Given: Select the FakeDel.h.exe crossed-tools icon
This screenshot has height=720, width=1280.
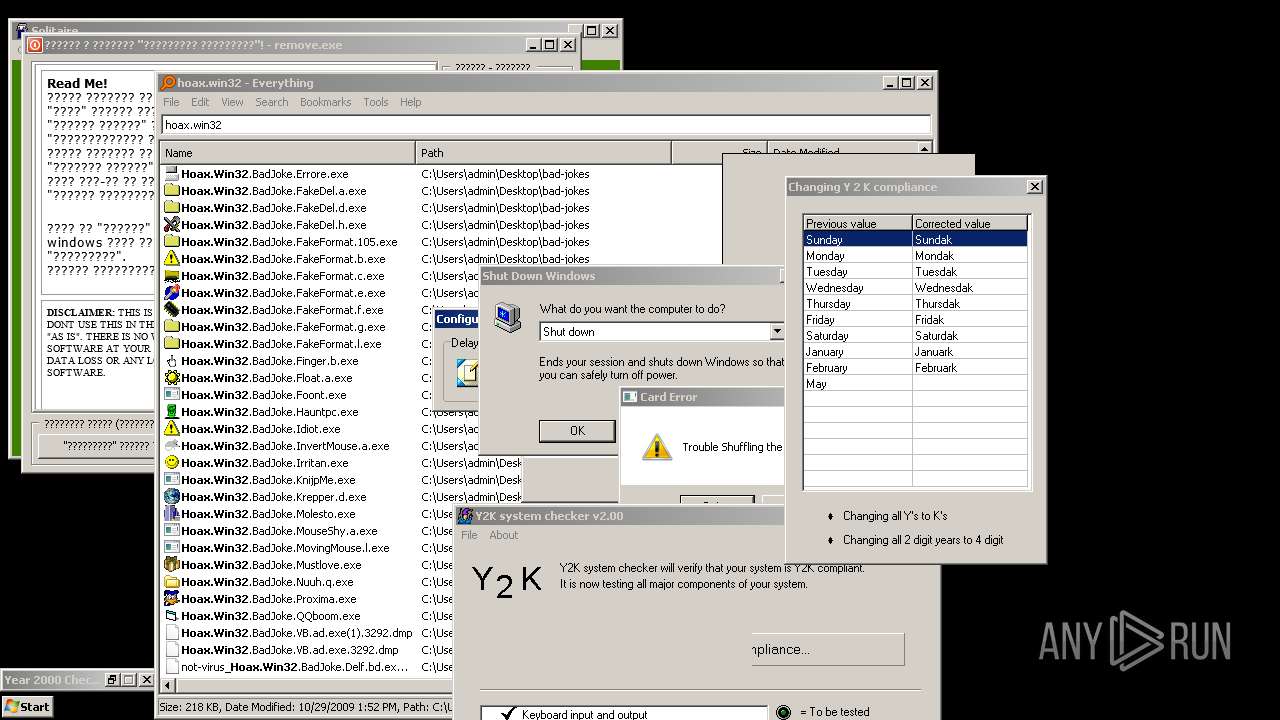Looking at the screenshot, I should (x=172, y=225).
